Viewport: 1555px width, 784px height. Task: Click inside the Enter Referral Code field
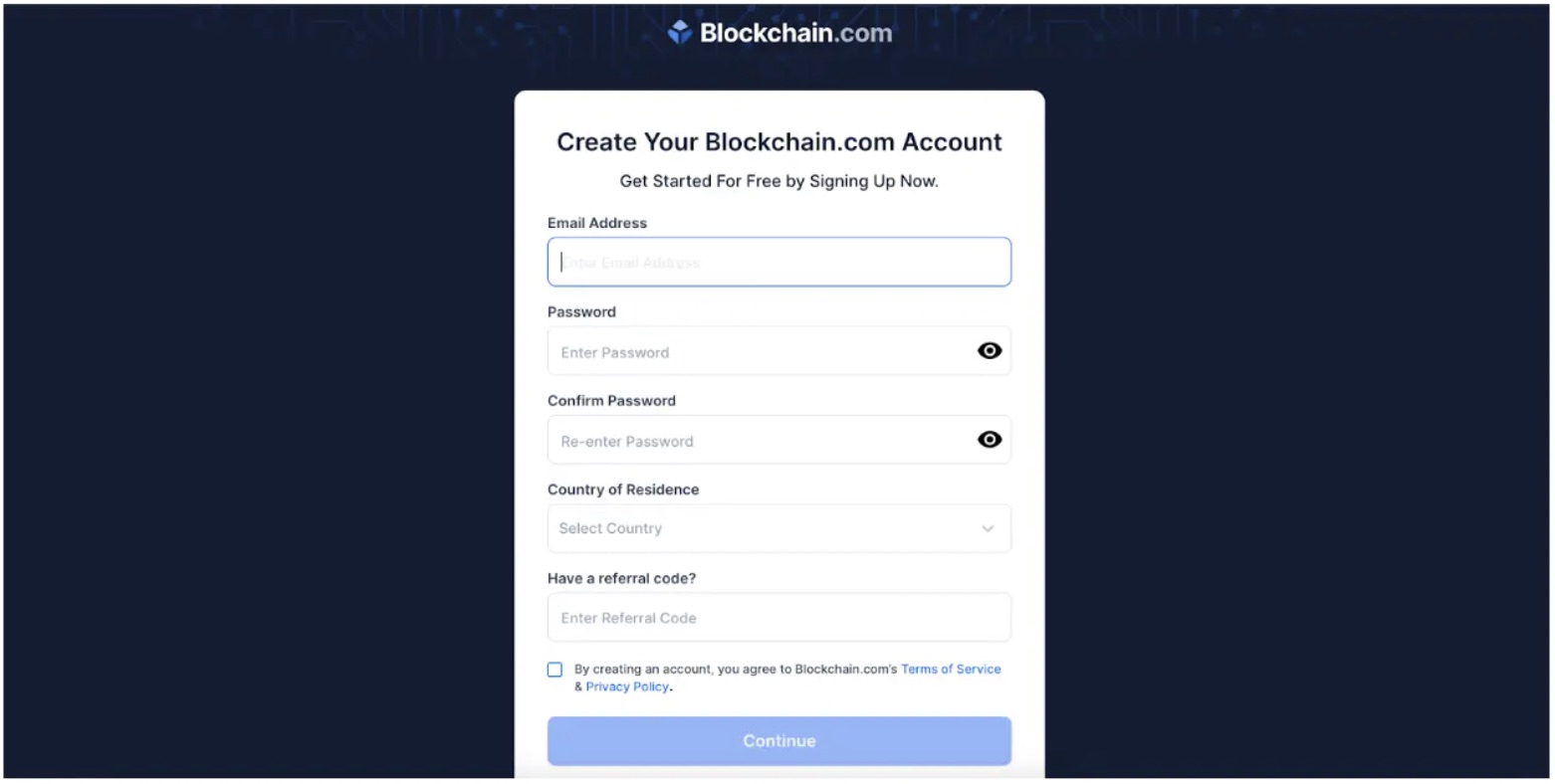pyautogui.click(x=778, y=617)
